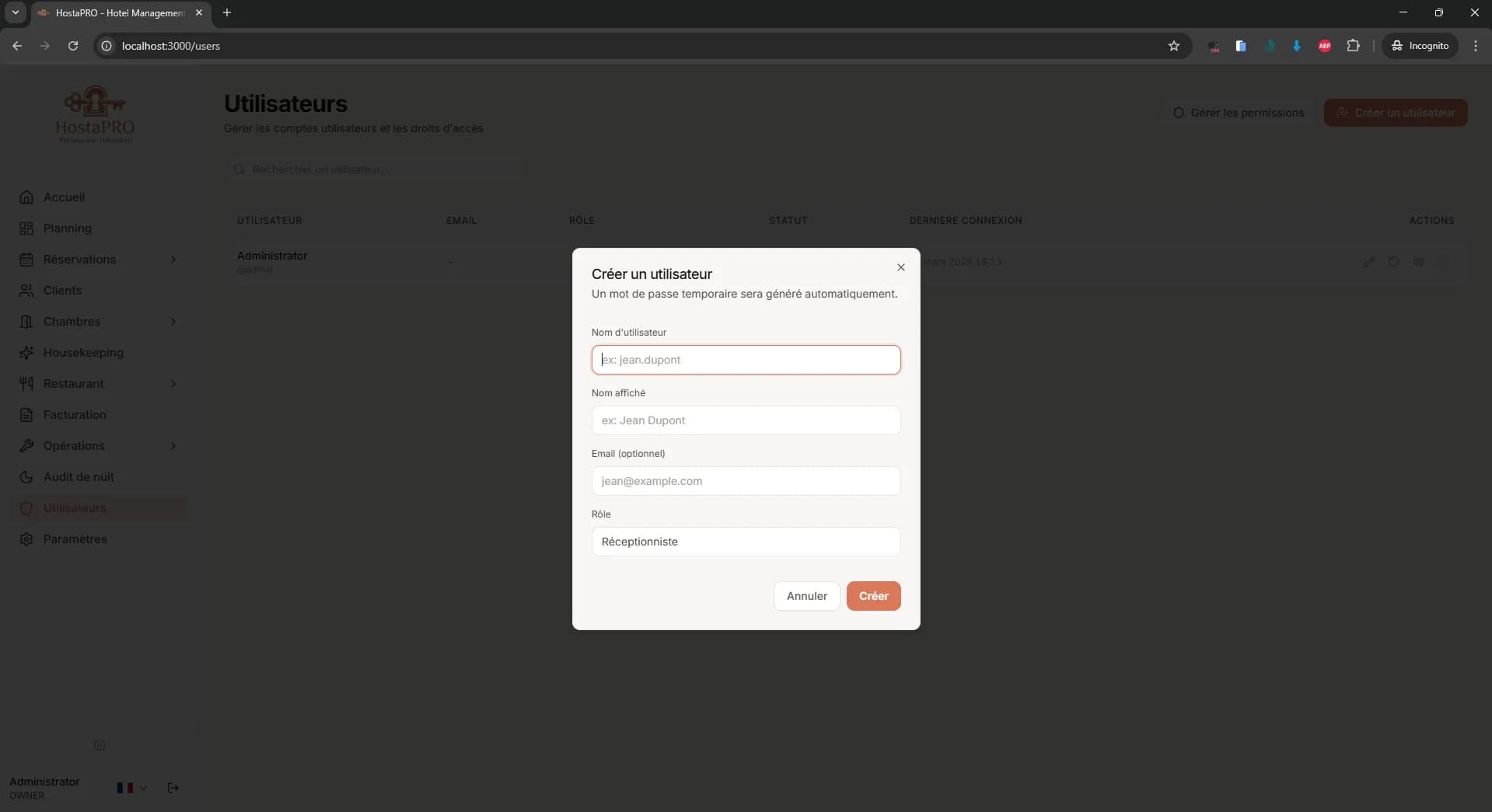The width and height of the screenshot is (1492, 812).
Task: Select the edit pencil icon in Administrator row
Action: tap(1370, 262)
